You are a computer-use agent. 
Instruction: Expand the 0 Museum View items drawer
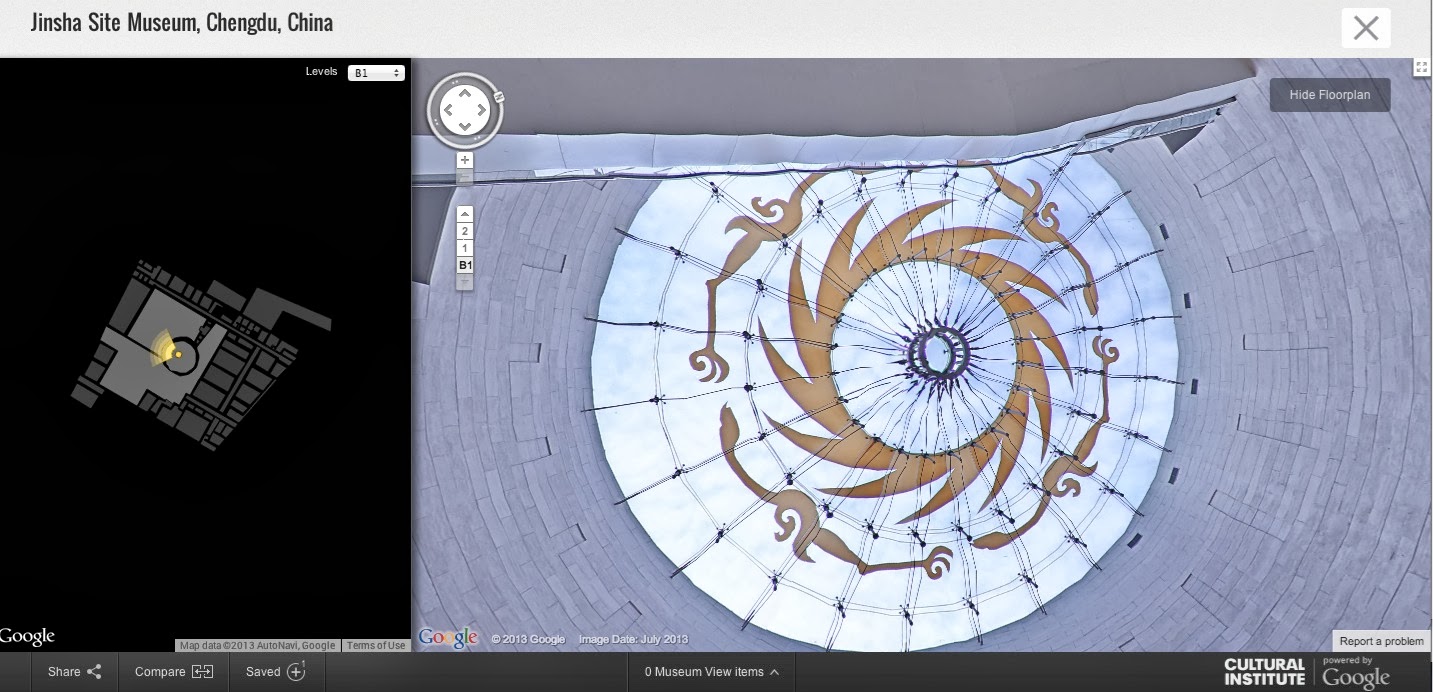tap(711, 672)
